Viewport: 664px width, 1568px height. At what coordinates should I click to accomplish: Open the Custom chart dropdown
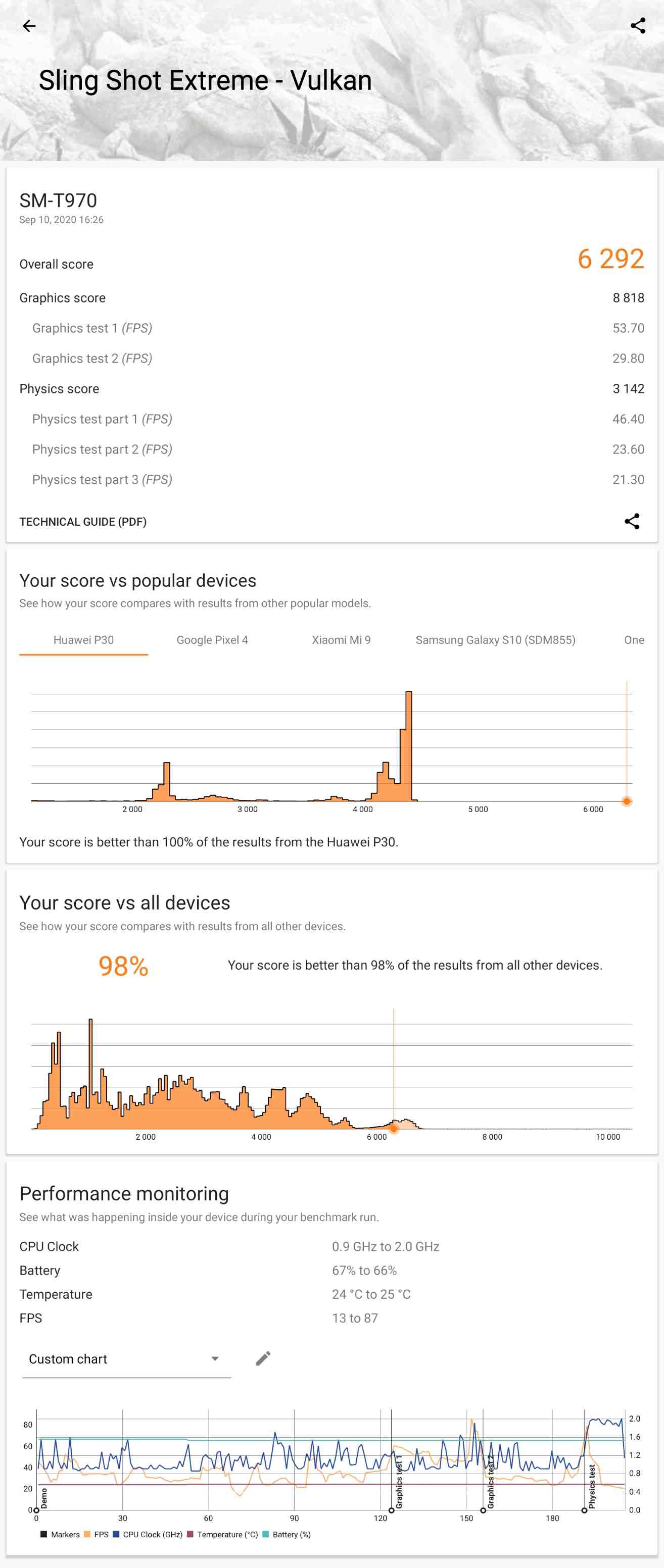tap(126, 1358)
